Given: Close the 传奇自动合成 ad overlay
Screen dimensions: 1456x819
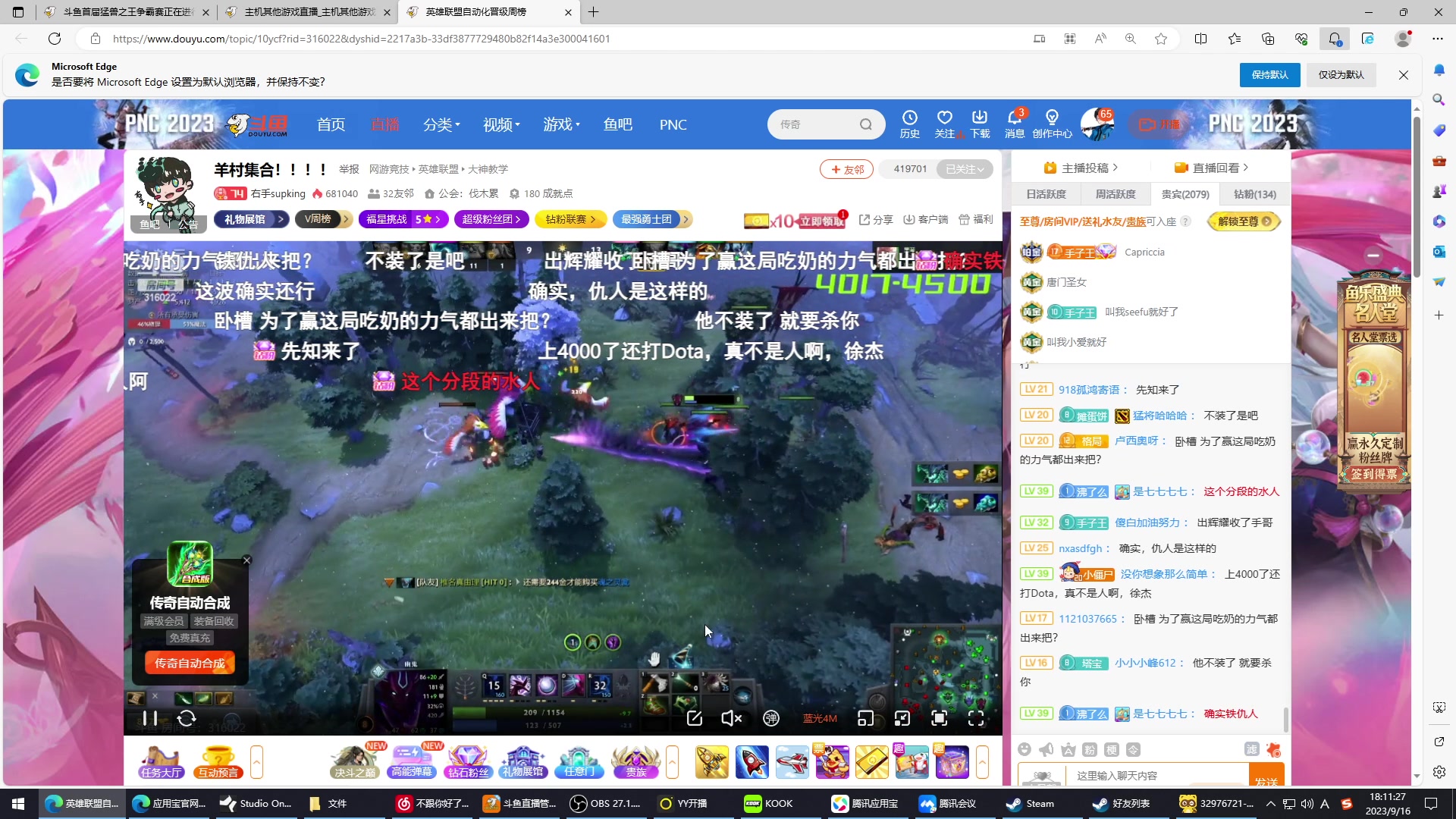Looking at the screenshot, I should pos(246,560).
